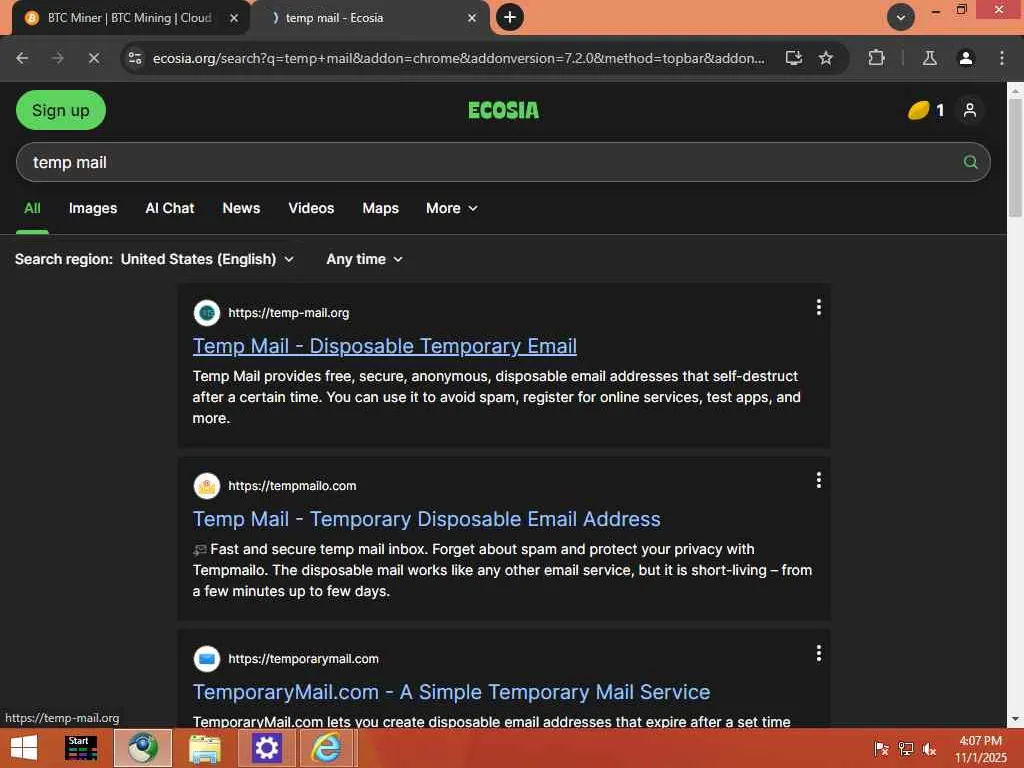1024x768 pixels.
Task: Click the temporarymail.com envelope favicon
Action: (206, 659)
